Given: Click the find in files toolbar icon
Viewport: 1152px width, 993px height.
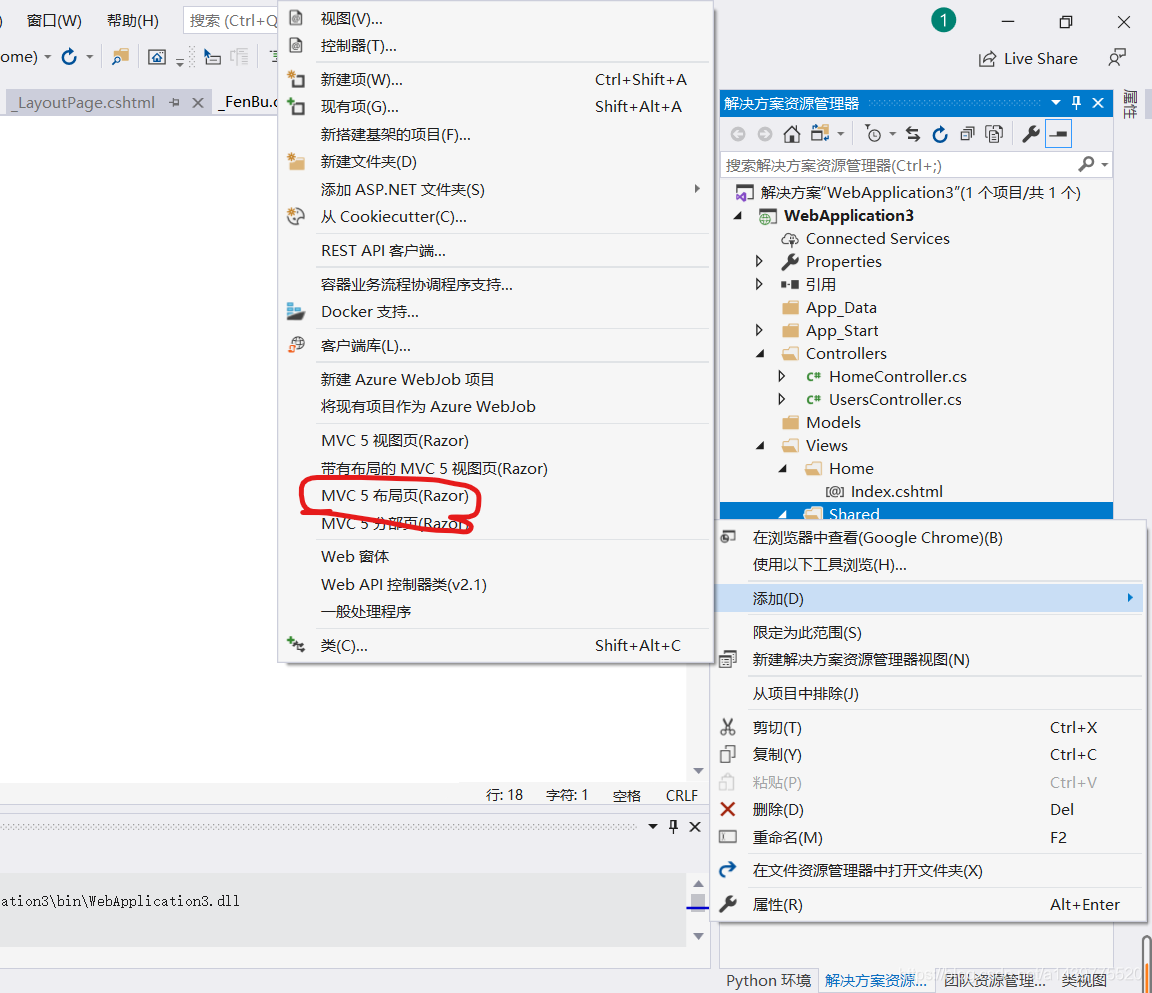Looking at the screenshot, I should click(x=120, y=57).
